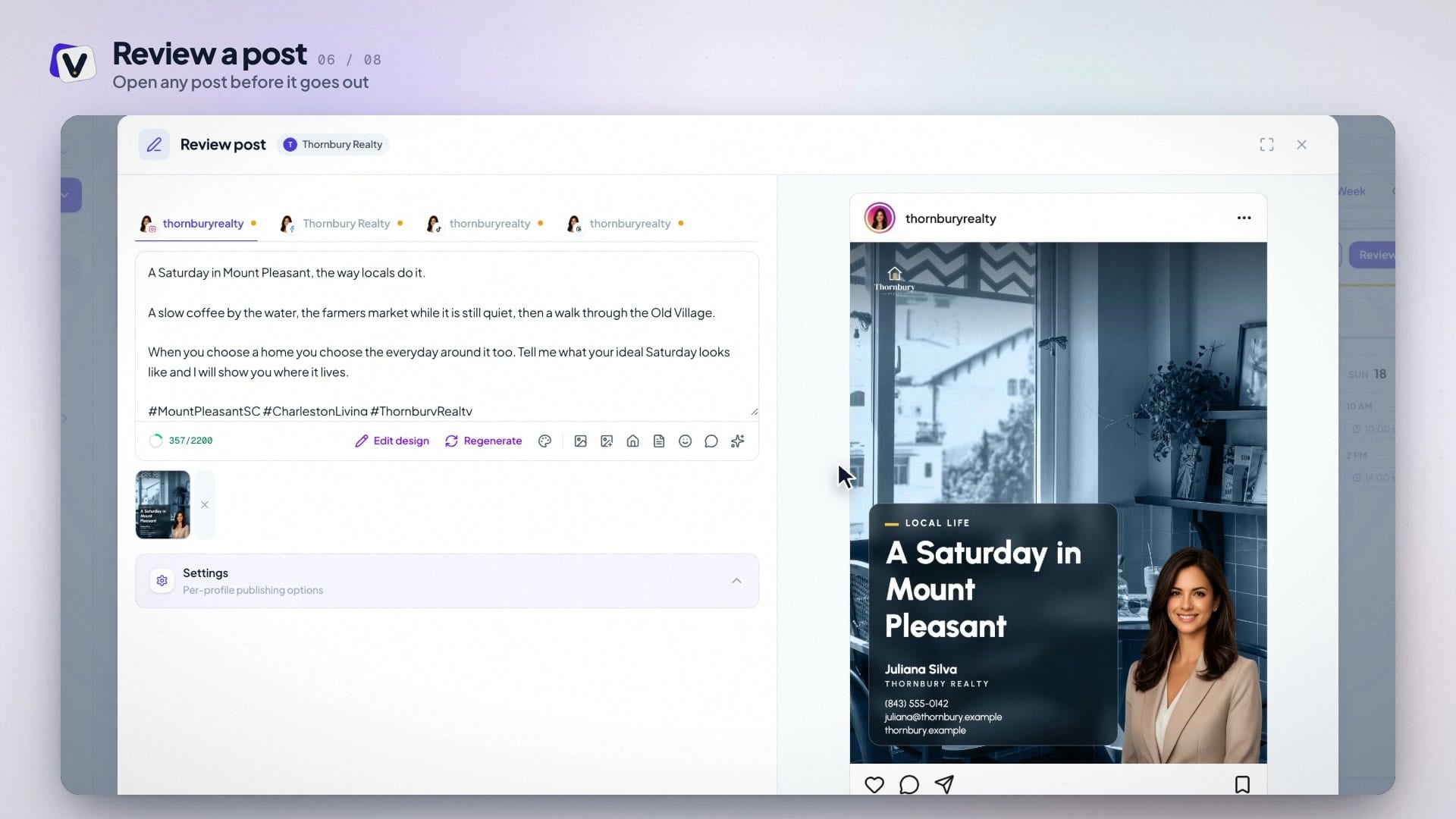Click the Settings gear icon
Image resolution: width=1456 pixels, height=819 pixels.
162,581
